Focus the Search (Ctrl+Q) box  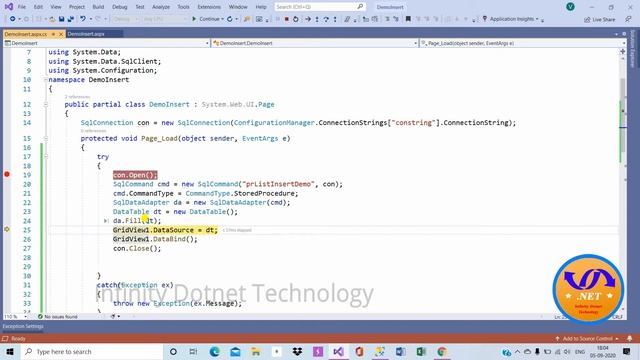coord(320,7)
